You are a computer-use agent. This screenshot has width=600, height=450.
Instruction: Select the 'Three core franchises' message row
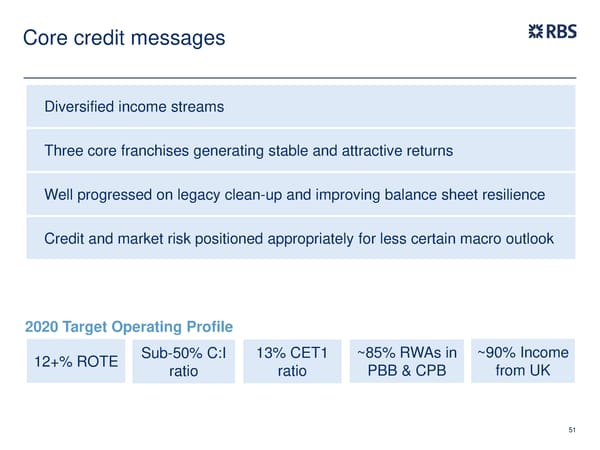[x=300, y=151]
